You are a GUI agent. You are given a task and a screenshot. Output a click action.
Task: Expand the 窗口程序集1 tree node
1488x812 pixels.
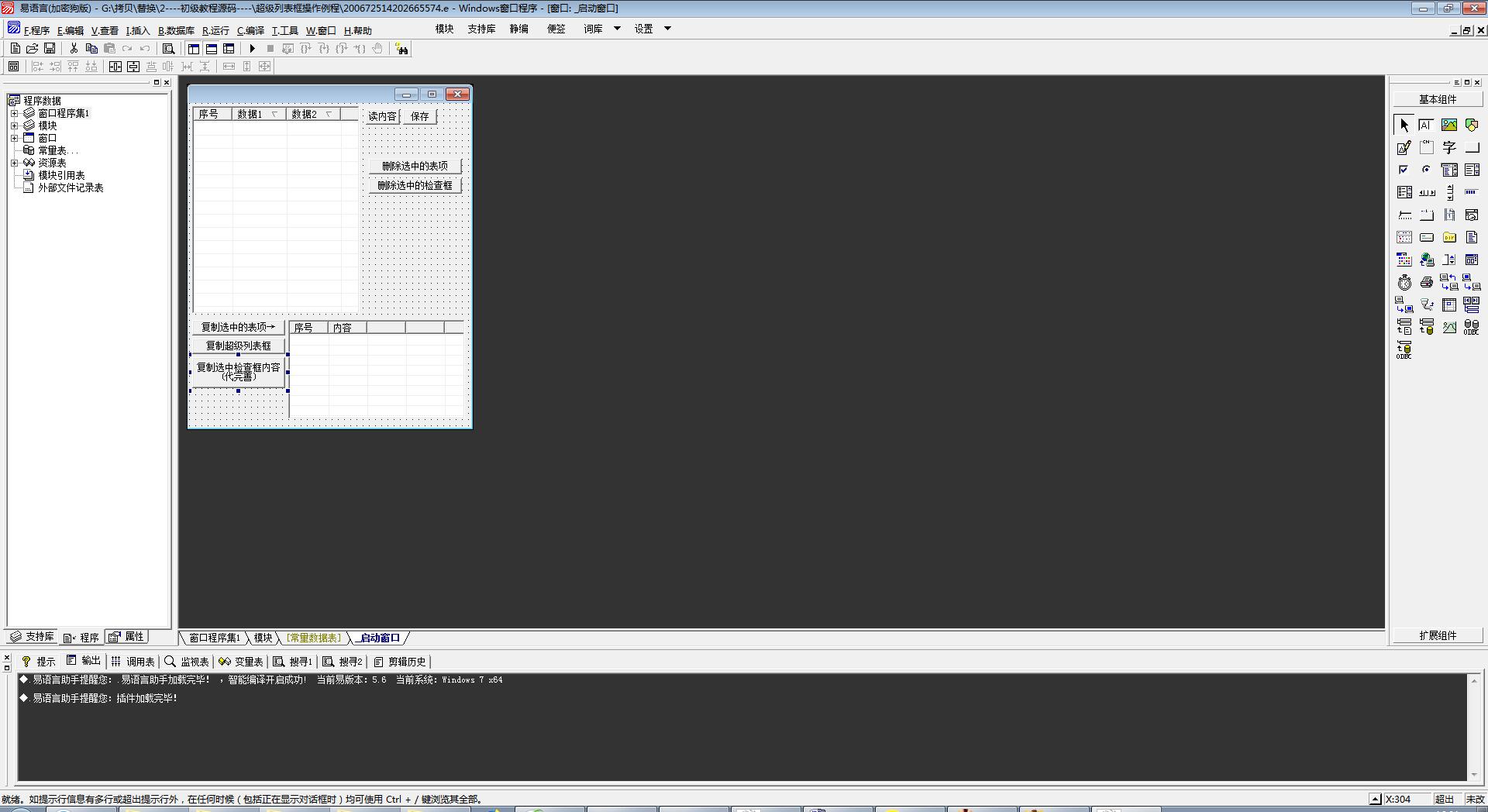point(14,113)
